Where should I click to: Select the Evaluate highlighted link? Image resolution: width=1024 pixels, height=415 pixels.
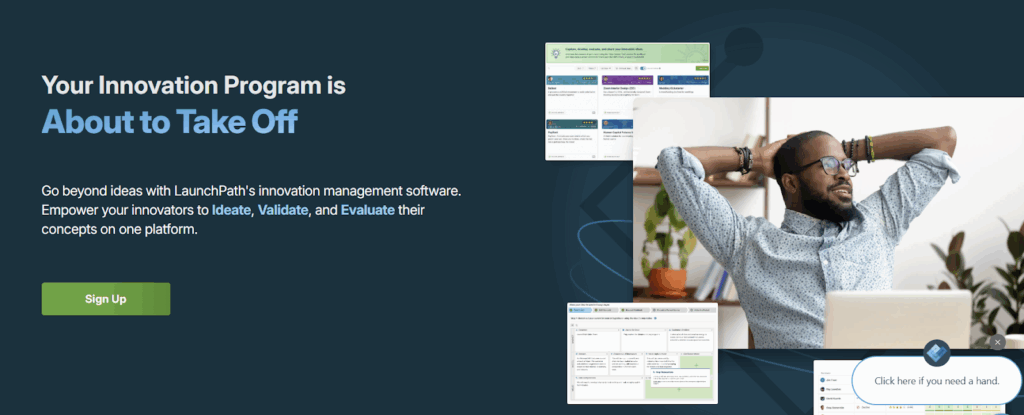point(368,210)
